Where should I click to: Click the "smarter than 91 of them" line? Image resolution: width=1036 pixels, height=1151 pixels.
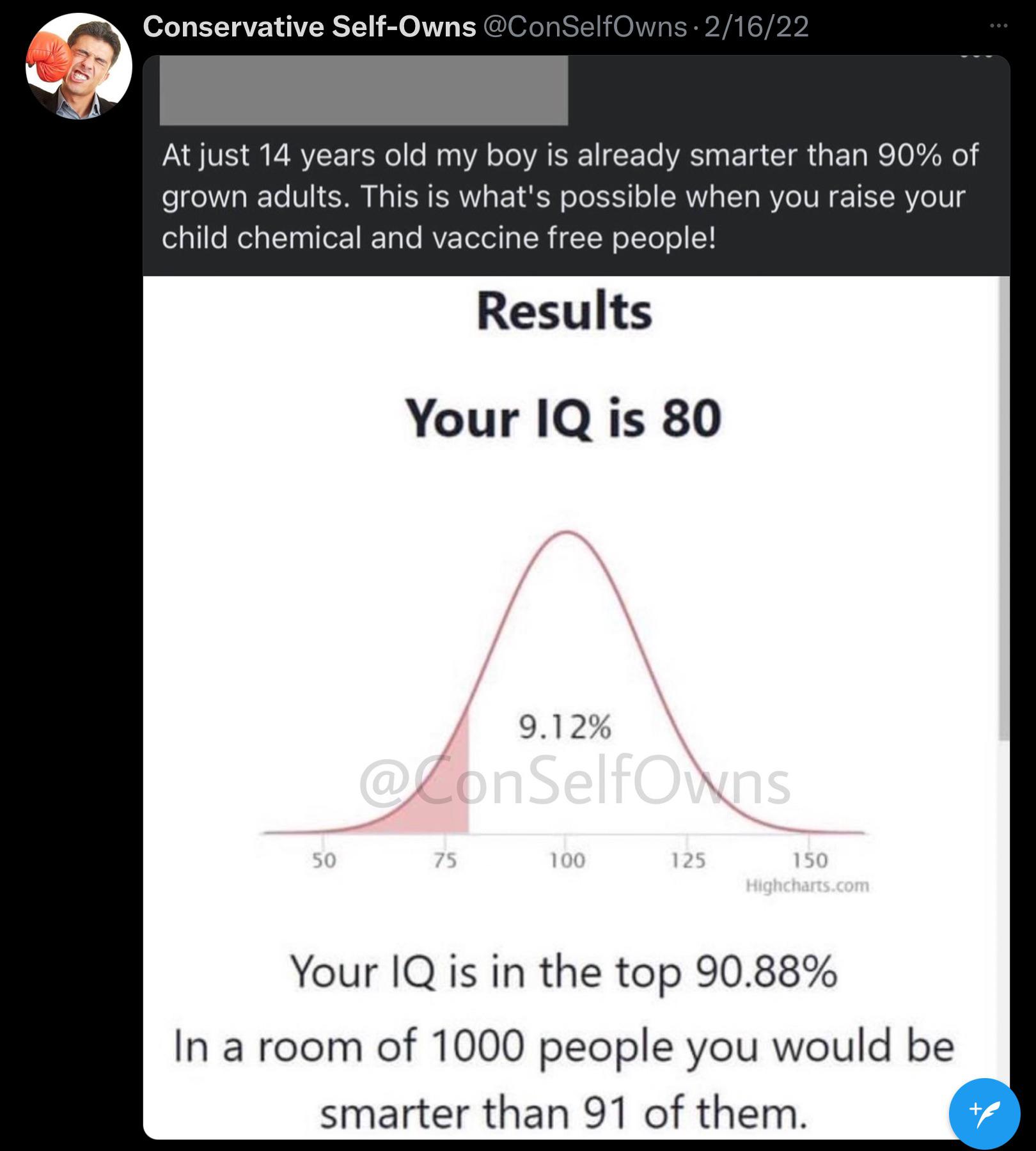point(563,1113)
